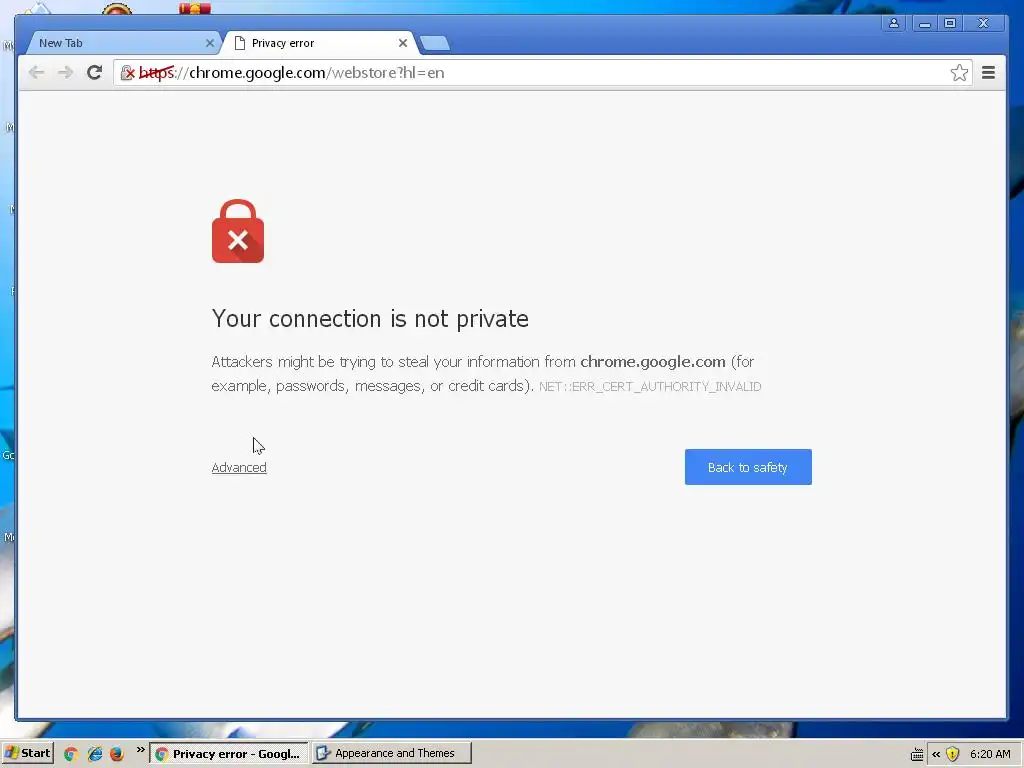The image size is (1024, 768).
Task: Minimize the Chrome window
Action: pos(924,24)
